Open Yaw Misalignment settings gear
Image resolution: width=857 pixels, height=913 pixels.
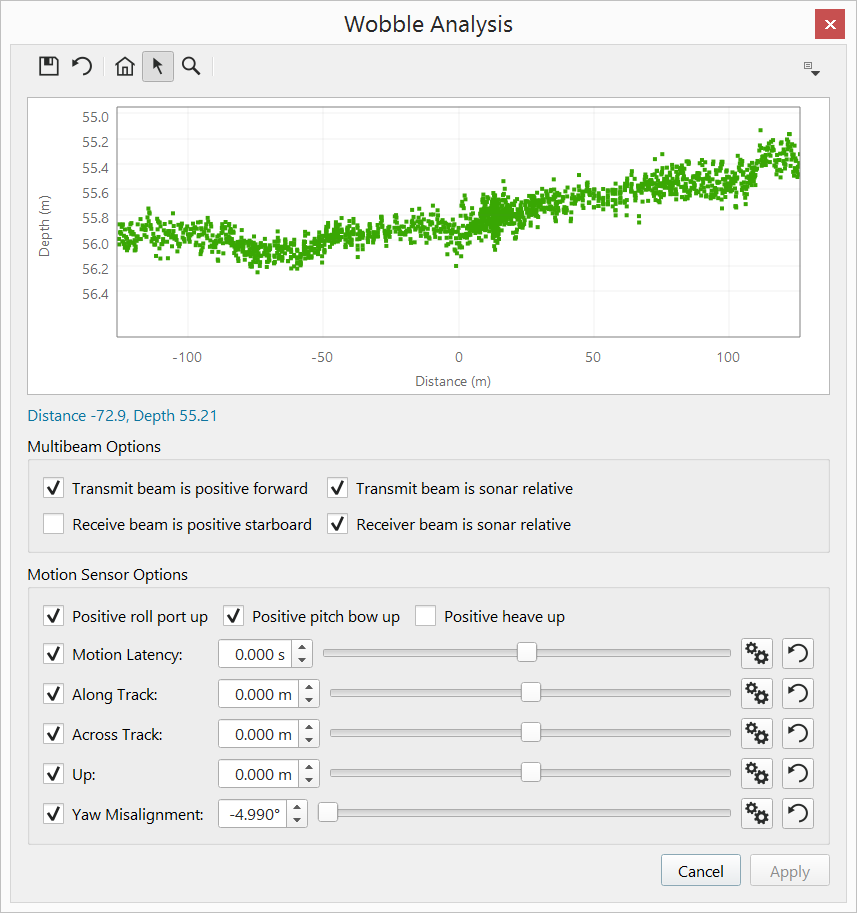click(x=757, y=814)
